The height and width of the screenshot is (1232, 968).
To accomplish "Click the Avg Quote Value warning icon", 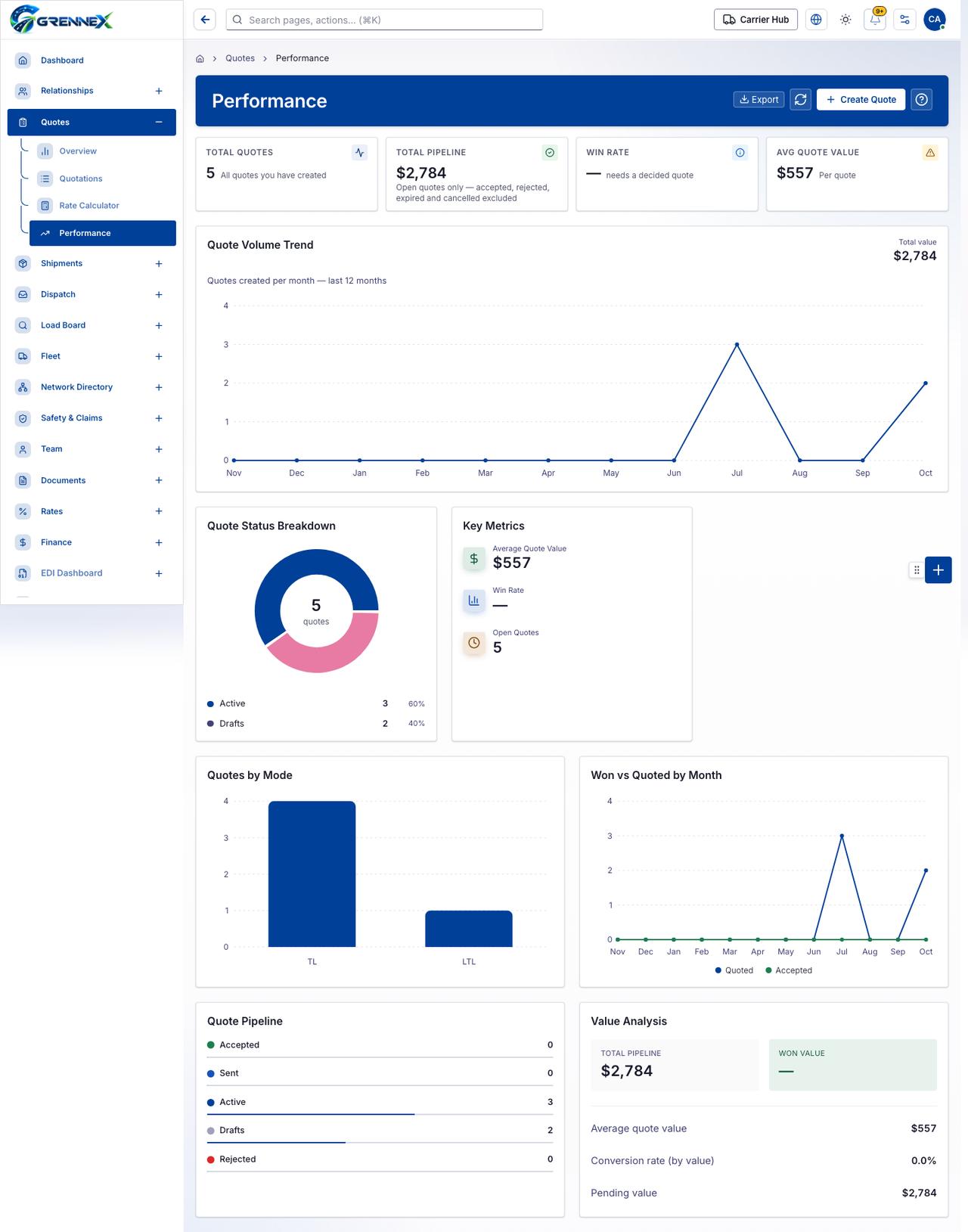I will point(930,153).
